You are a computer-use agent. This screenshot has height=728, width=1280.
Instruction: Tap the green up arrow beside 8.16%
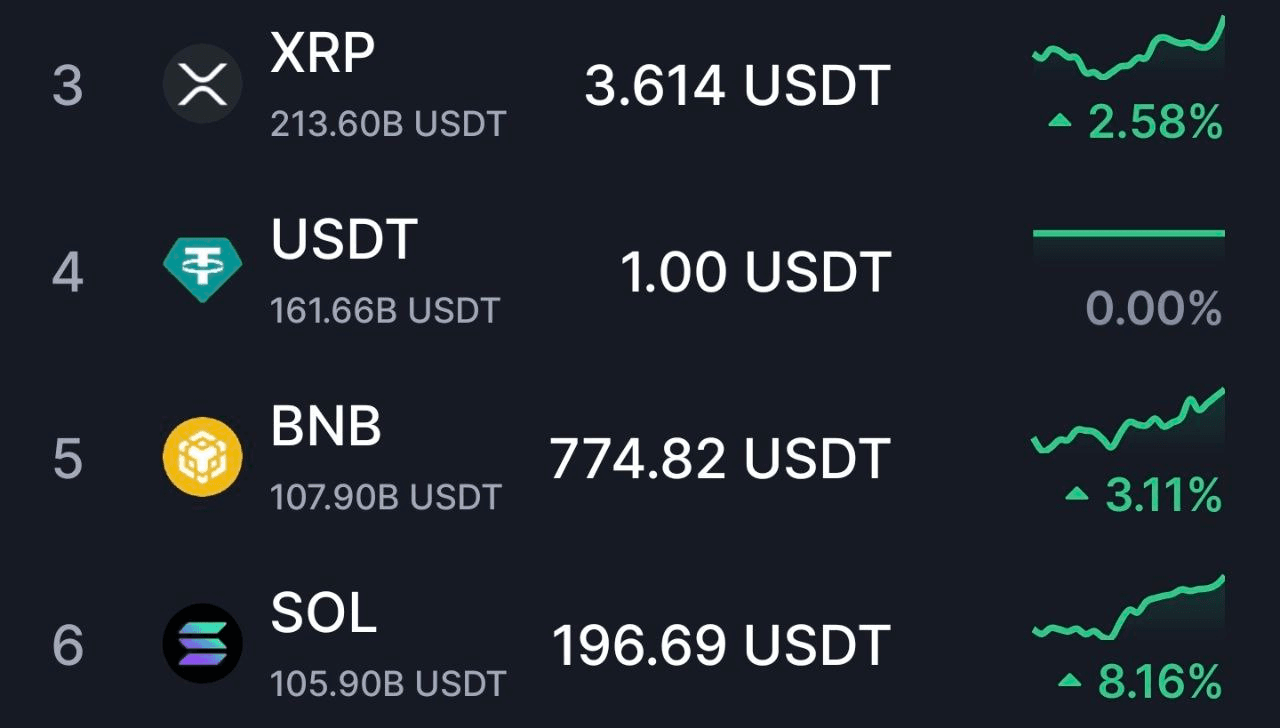pyautogui.click(x=1070, y=681)
